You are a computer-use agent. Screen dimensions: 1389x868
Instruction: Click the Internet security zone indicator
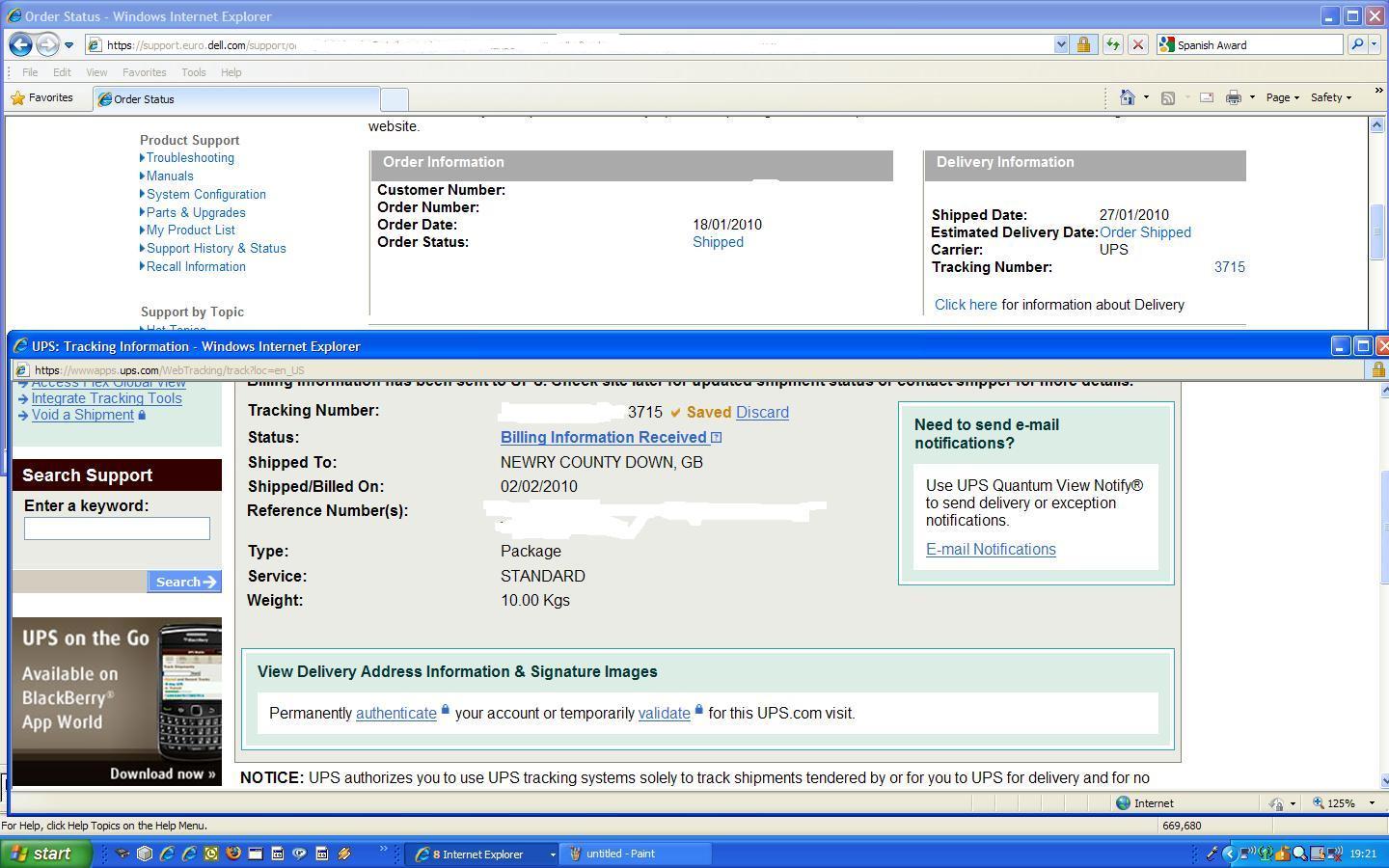1145,803
